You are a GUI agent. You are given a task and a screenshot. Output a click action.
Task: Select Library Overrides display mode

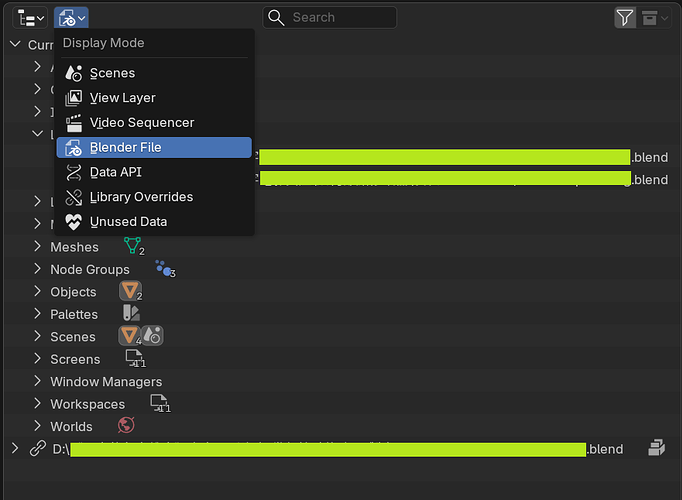tap(154, 197)
